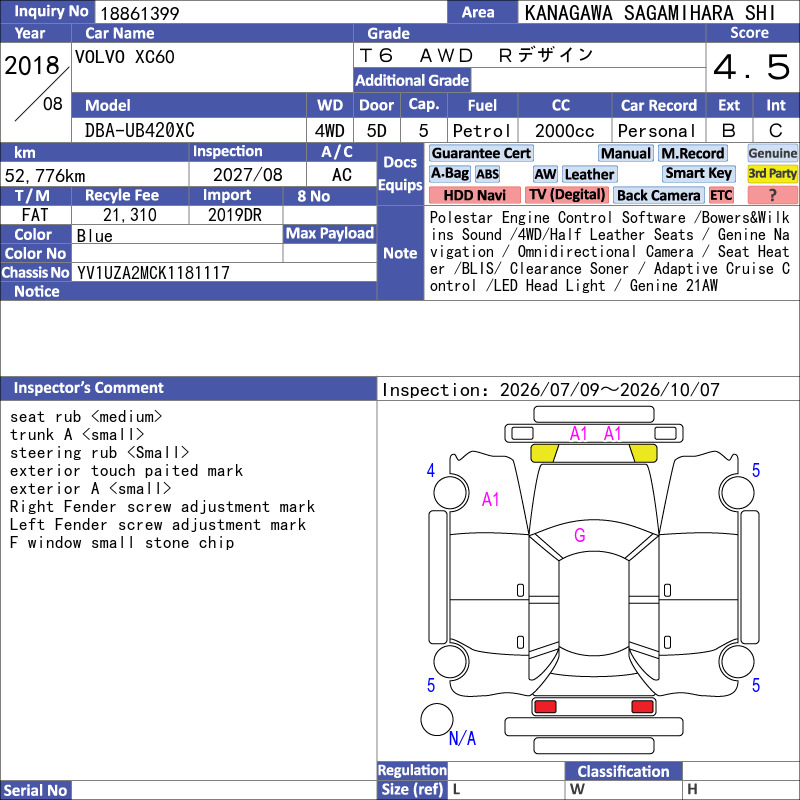Viewport: 800px width, 800px height.
Task: Click the red question mark badge
Action: pyautogui.click(x=772, y=195)
